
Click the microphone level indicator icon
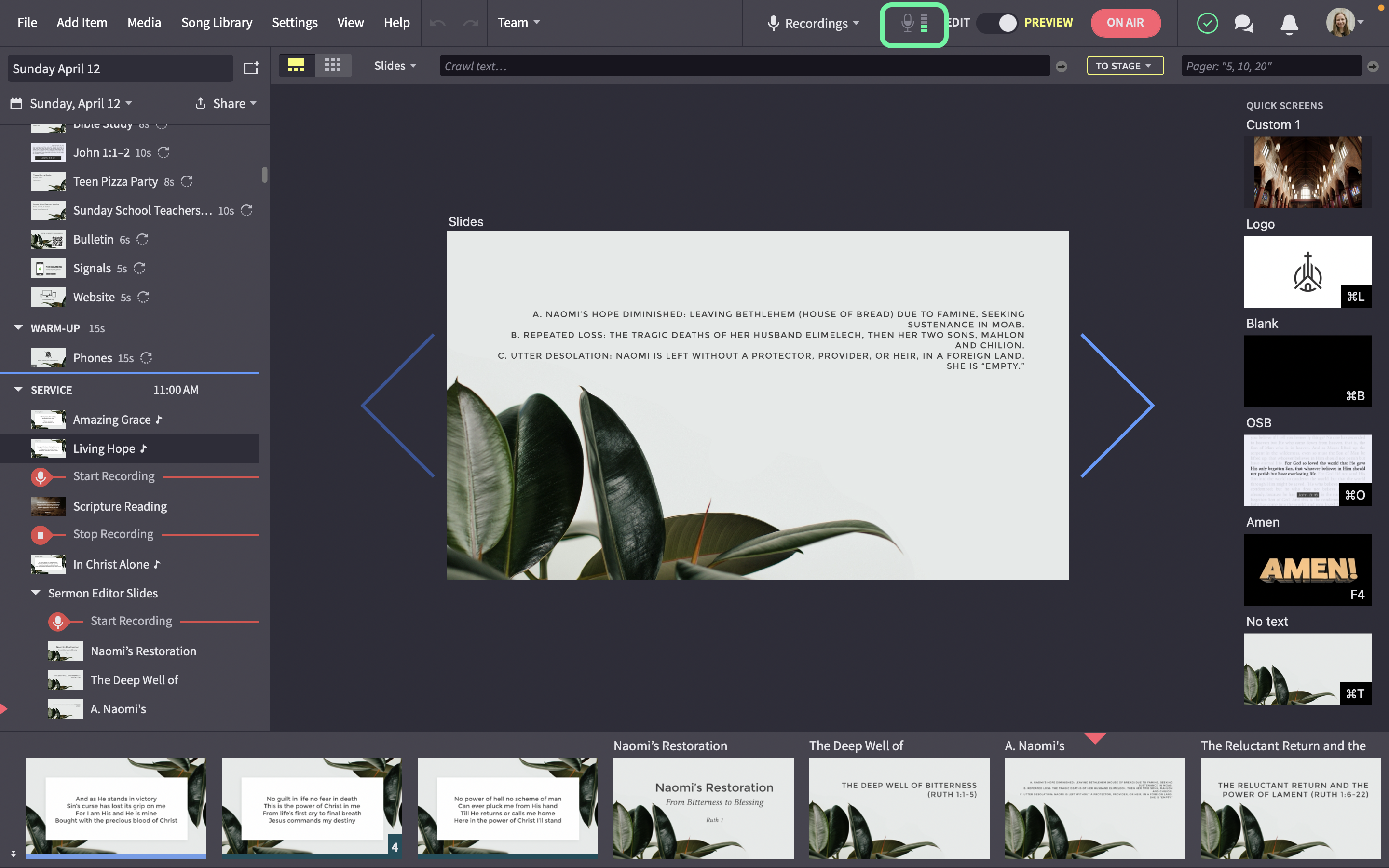click(x=914, y=24)
